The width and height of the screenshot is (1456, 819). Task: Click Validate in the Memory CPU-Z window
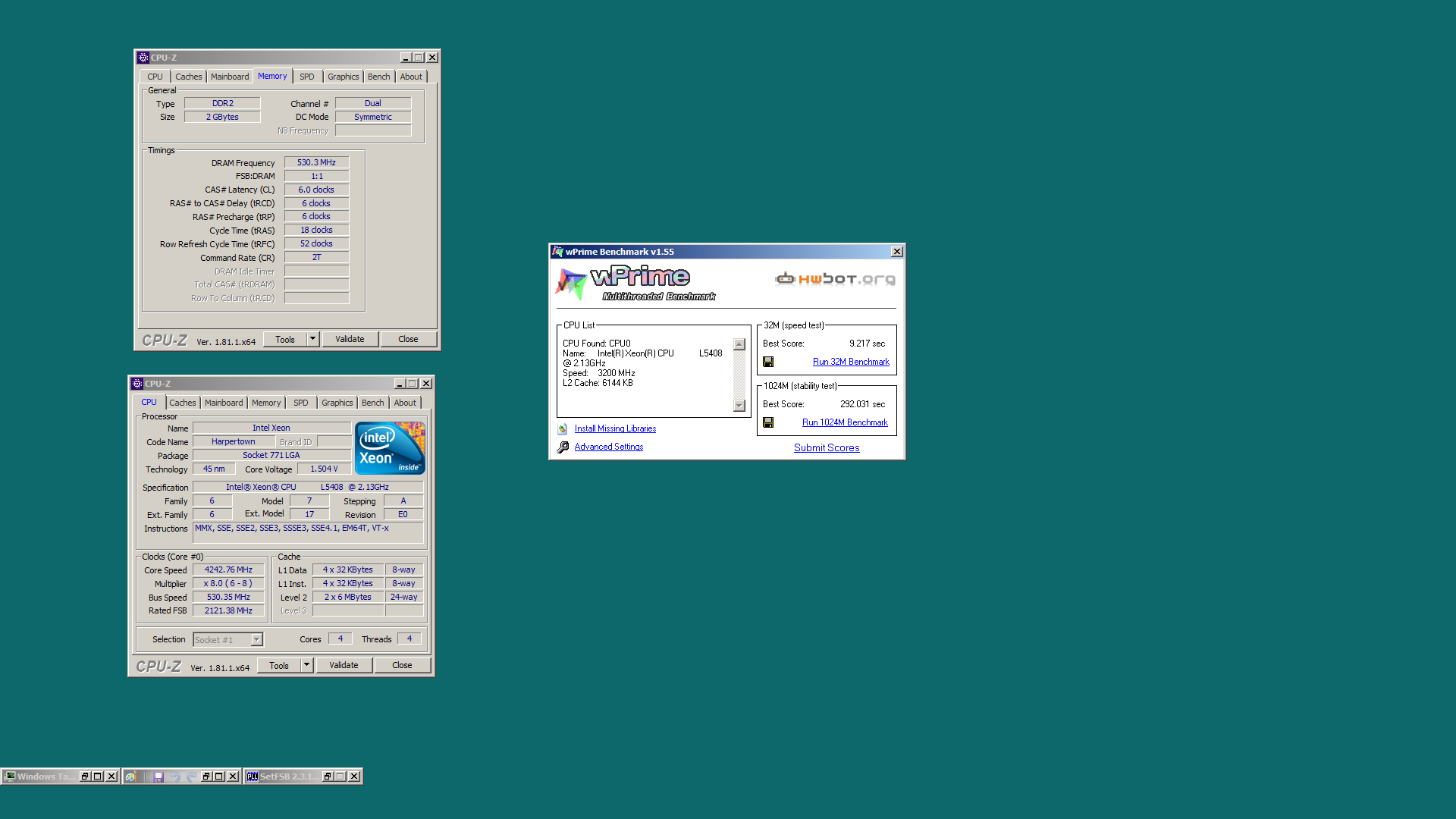coord(350,339)
